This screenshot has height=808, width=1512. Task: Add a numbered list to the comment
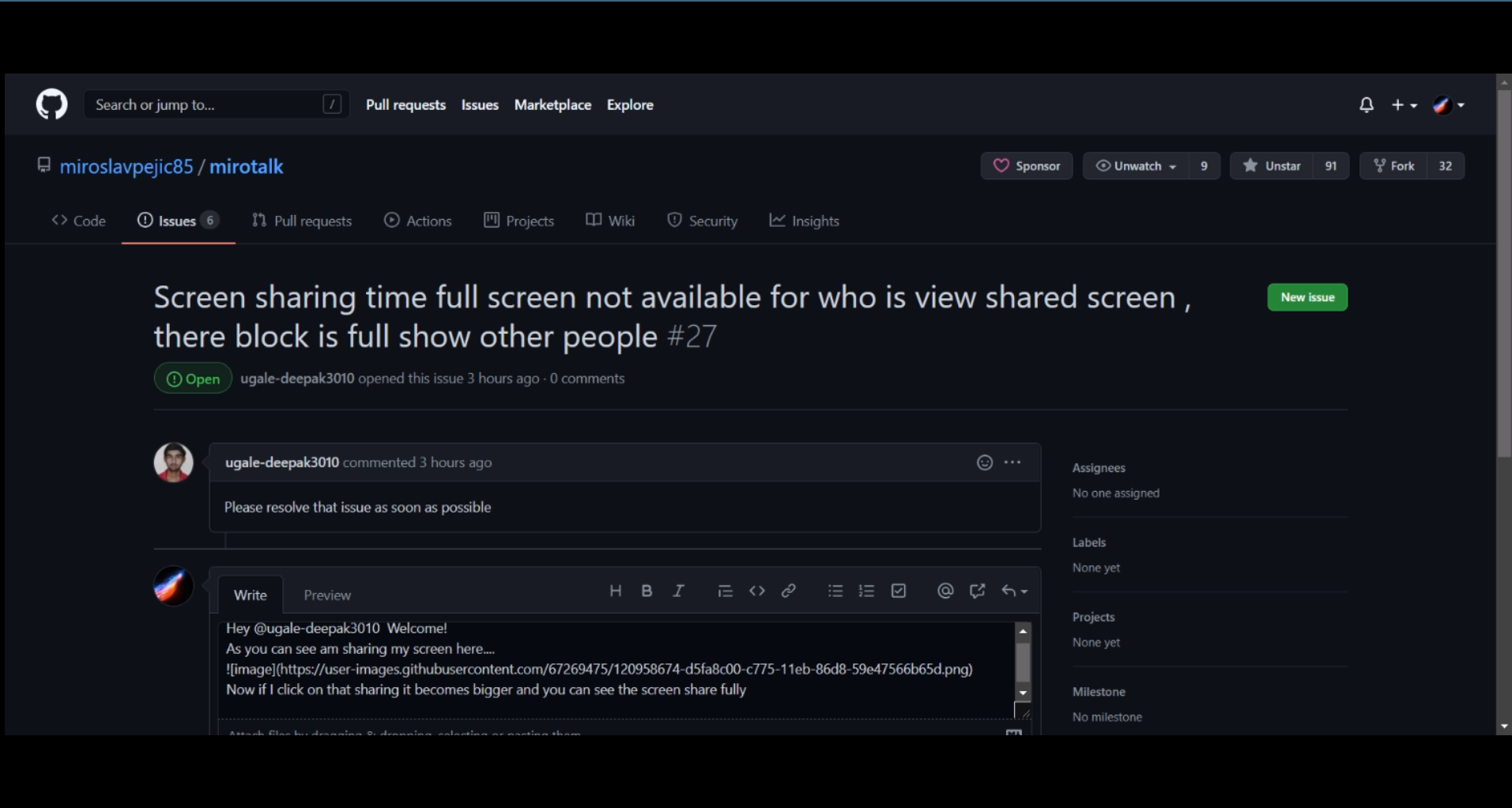[865, 591]
